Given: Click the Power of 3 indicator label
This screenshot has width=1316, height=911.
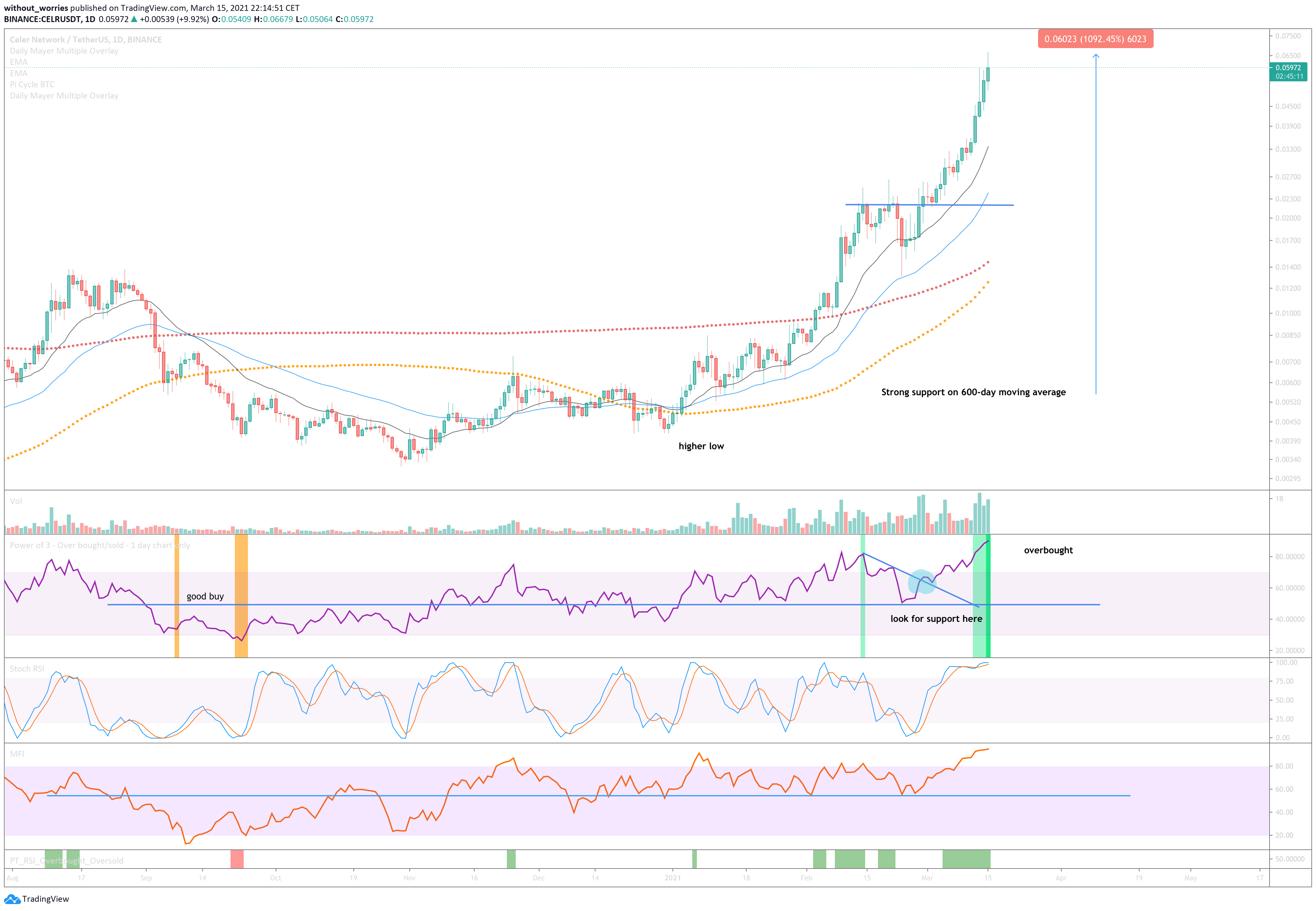Looking at the screenshot, I should coord(100,545).
